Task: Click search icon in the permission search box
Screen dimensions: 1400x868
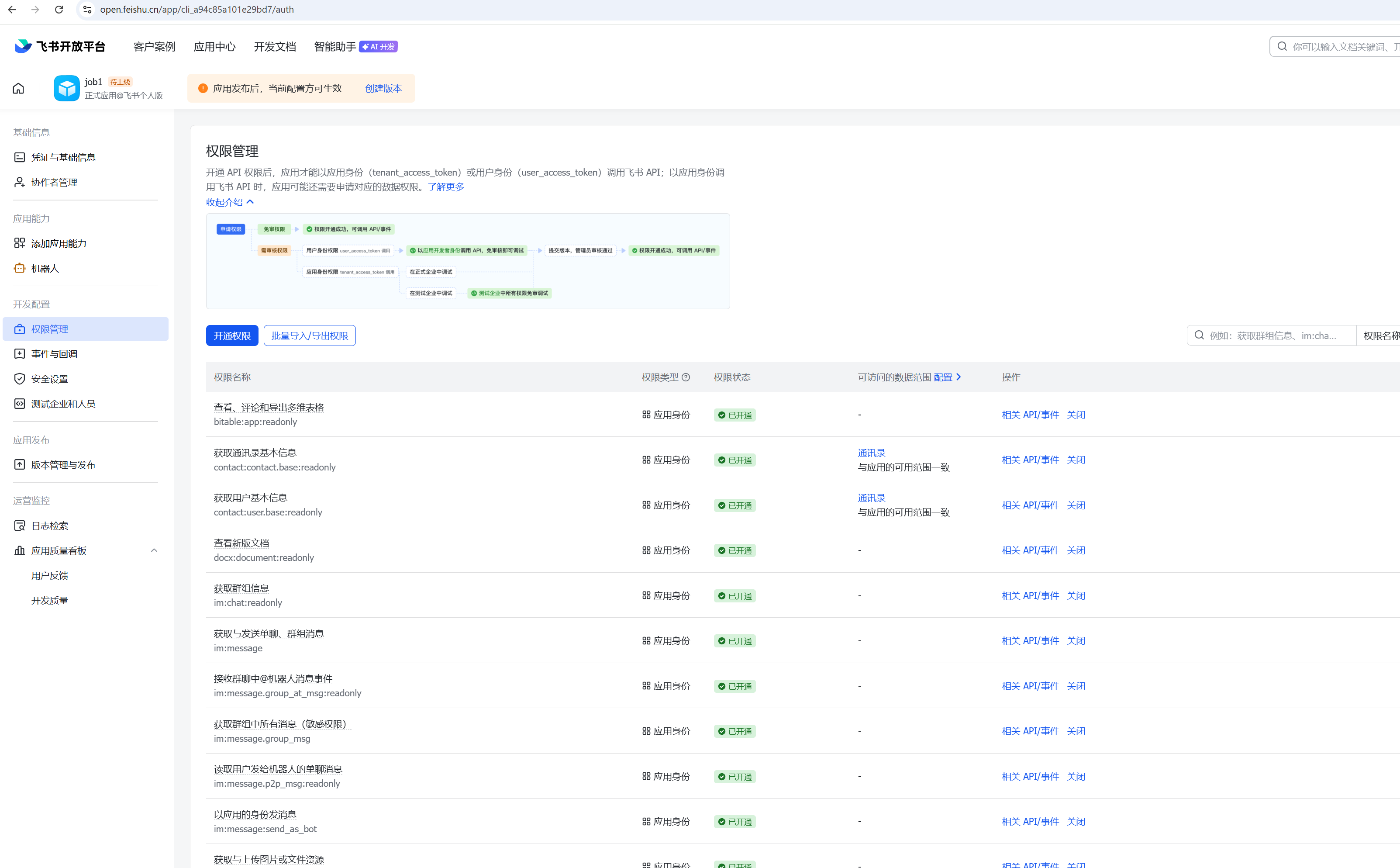Action: point(1199,335)
